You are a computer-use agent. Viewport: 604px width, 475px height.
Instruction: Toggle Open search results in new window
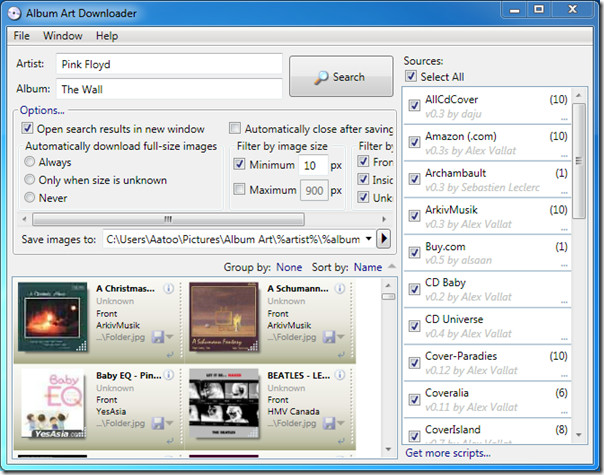point(27,128)
